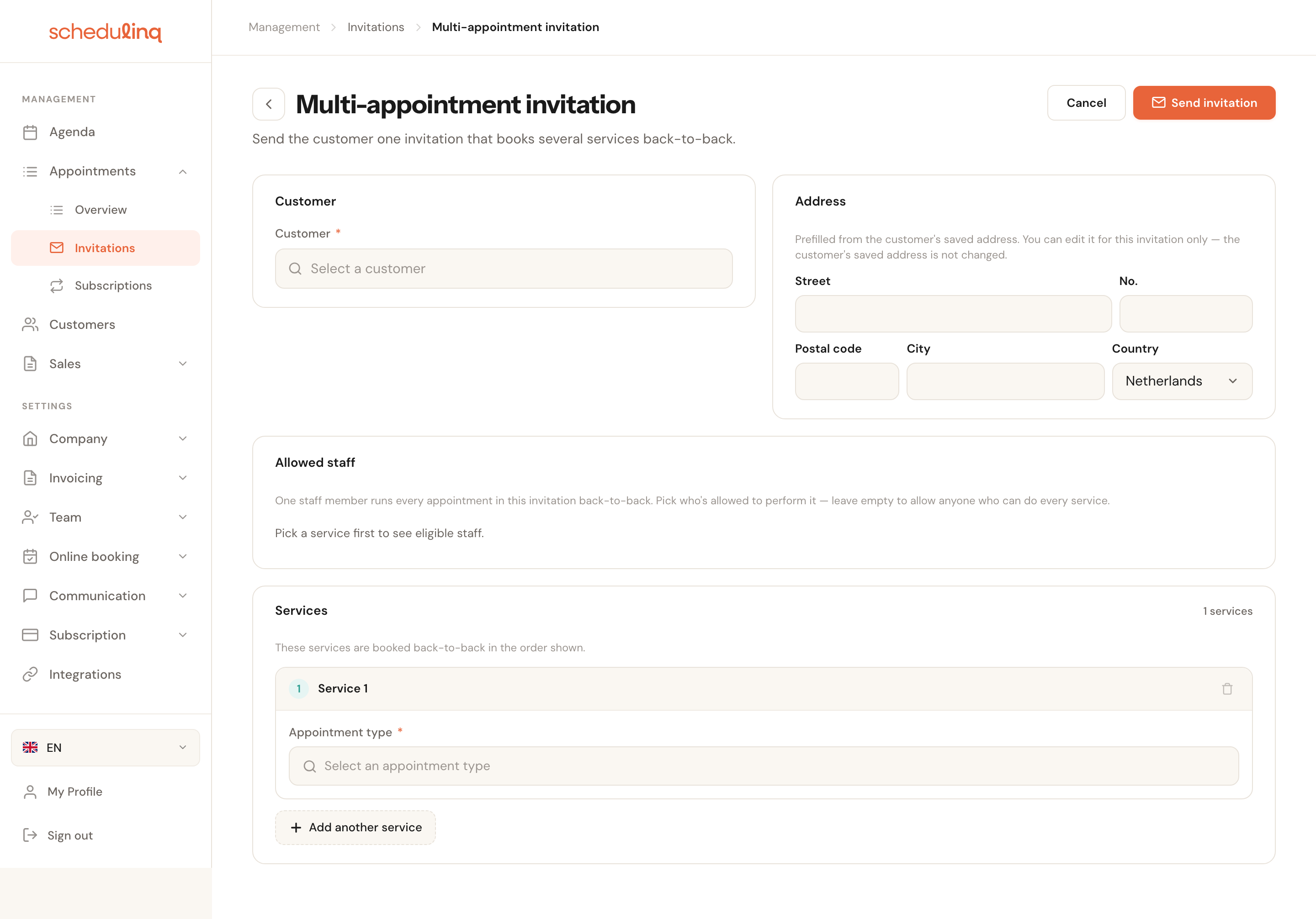Click the UK flag language icon
The width and height of the screenshot is (1316, 919).
pos(30,748)
